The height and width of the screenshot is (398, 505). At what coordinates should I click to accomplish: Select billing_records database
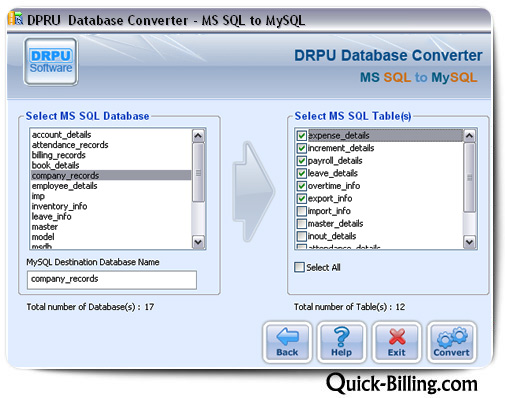click(x=111, y=155)
